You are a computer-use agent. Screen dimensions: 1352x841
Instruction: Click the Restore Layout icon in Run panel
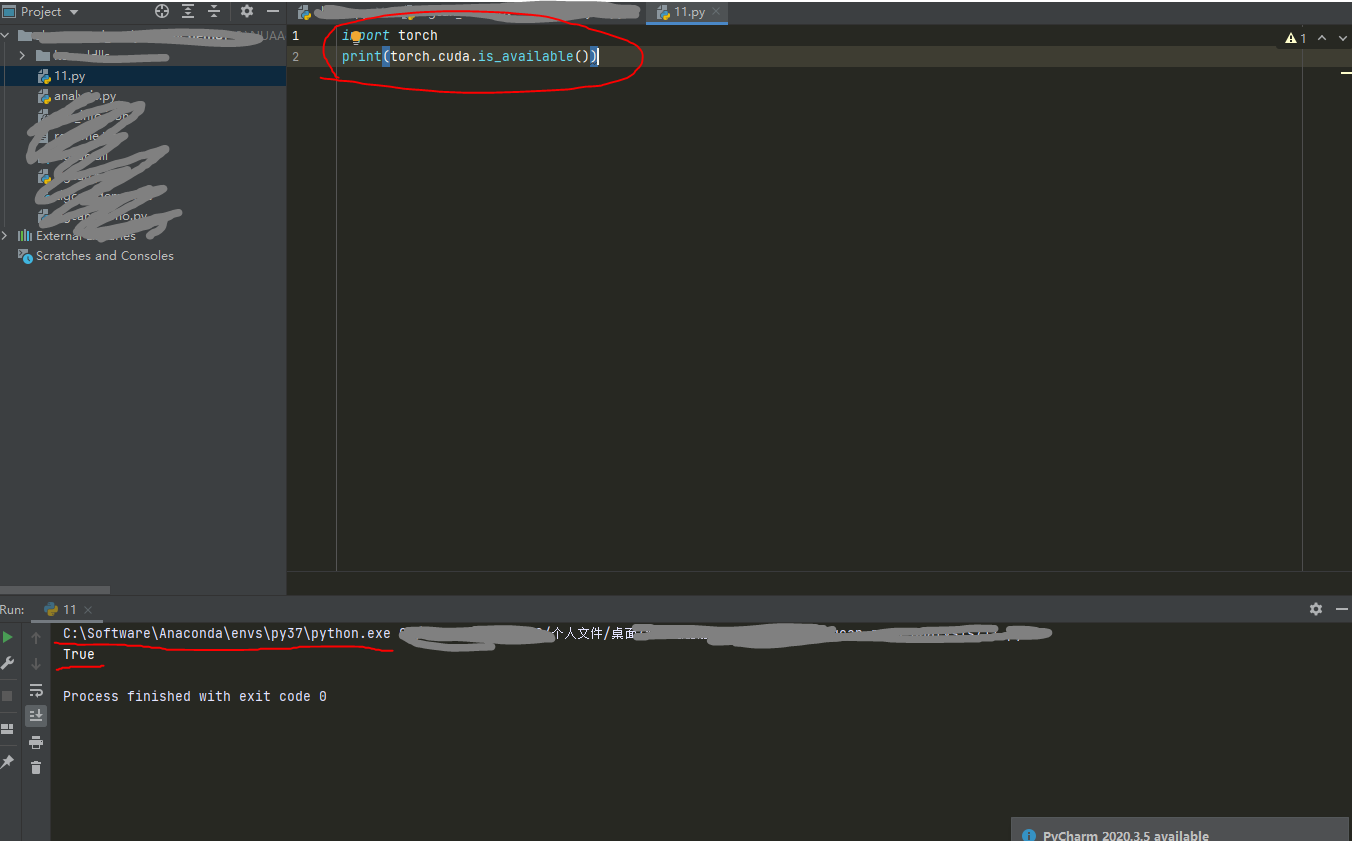point(8,729)
